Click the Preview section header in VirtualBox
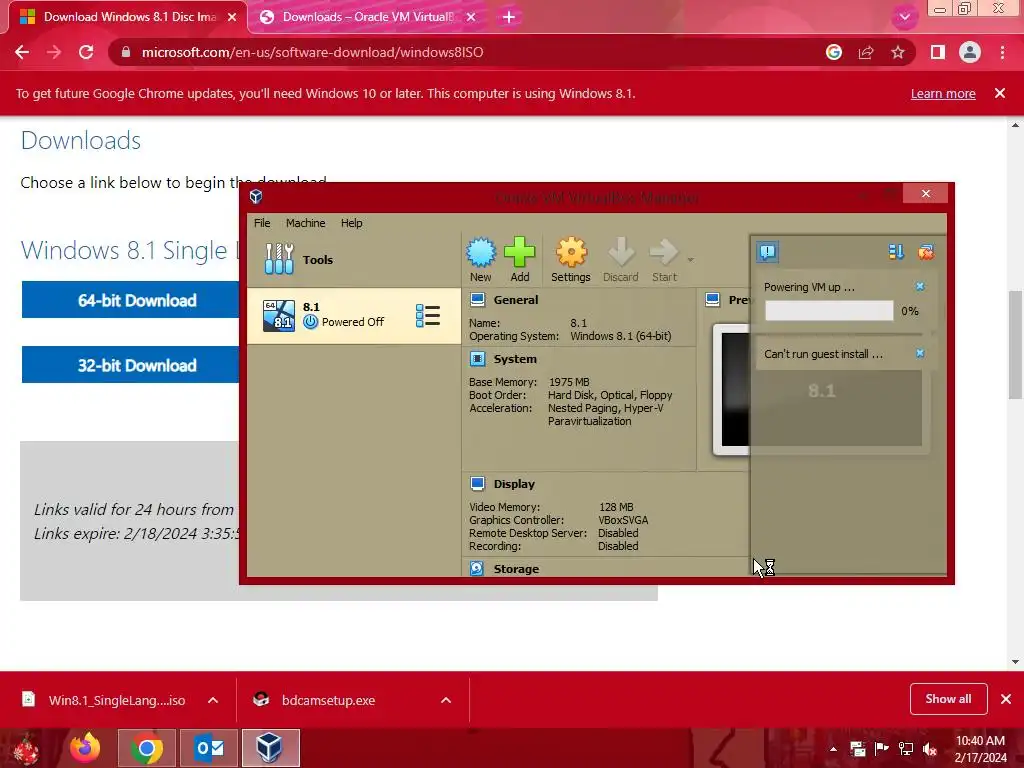The image size is (1024, 768). (x=728, y=300)
